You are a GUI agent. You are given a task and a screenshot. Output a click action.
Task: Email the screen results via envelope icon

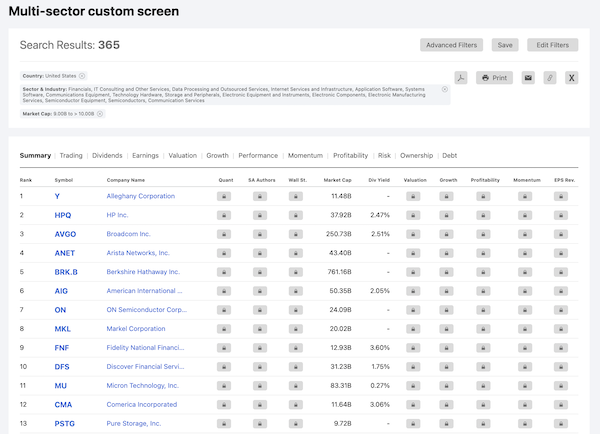click(x=528, y=78)
